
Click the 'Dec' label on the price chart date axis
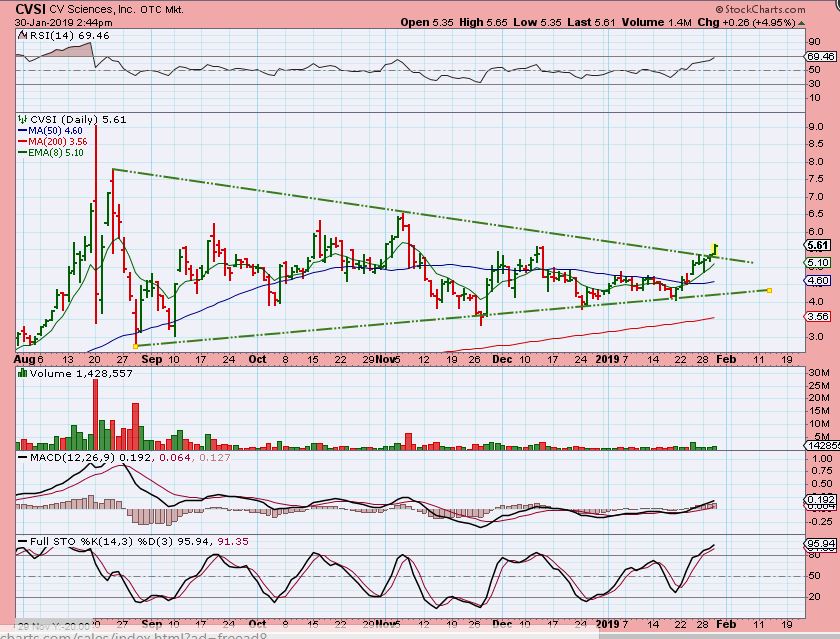click(502, 359)
